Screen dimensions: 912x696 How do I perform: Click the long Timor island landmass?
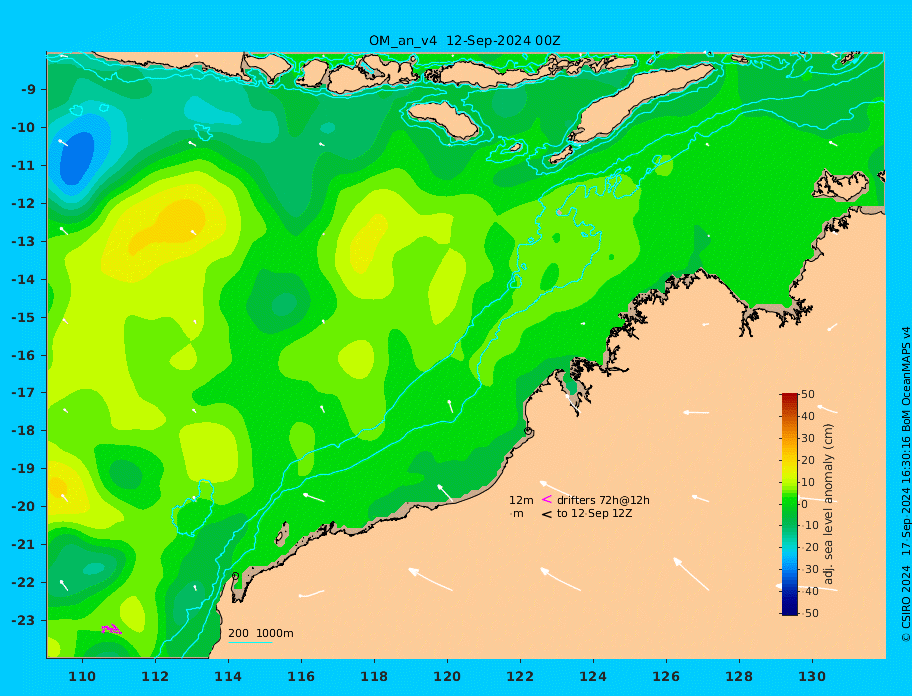pyautogui.click(x=640, y=103)
